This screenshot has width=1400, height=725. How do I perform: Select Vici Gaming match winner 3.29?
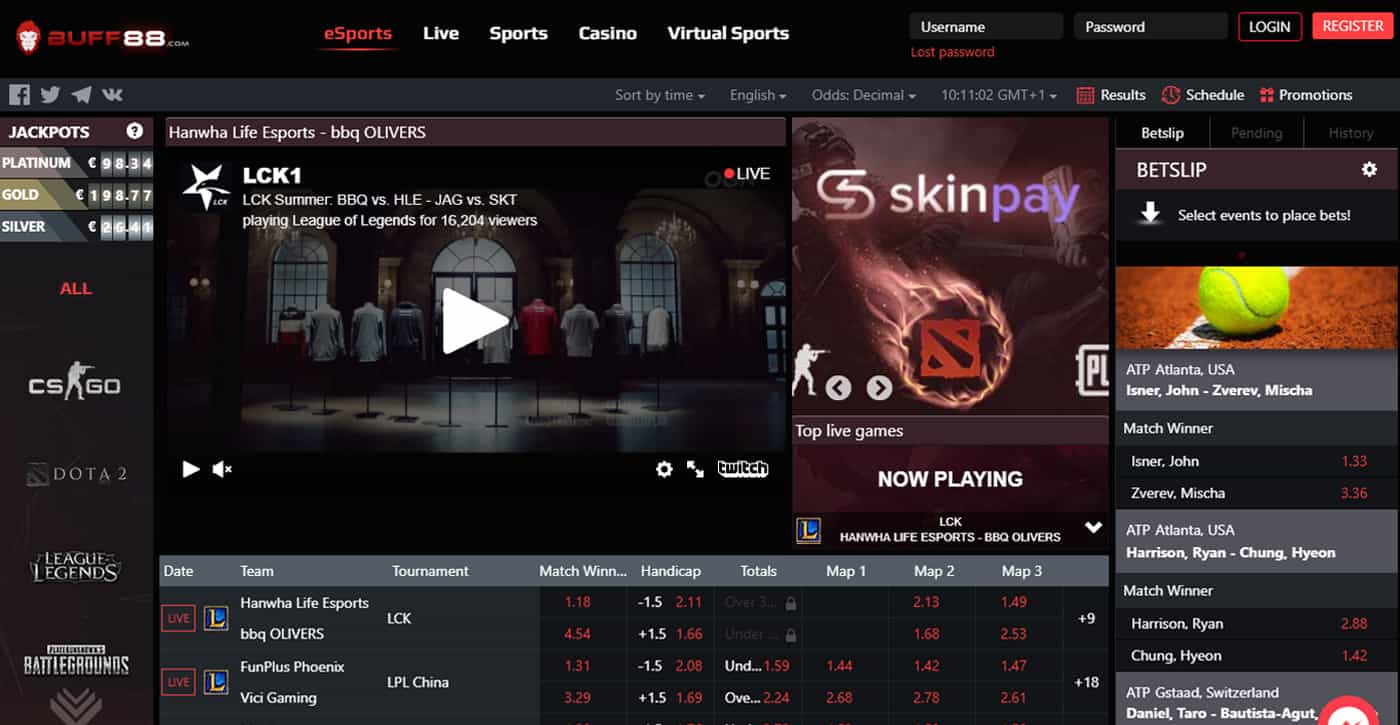tap(578, 698)
